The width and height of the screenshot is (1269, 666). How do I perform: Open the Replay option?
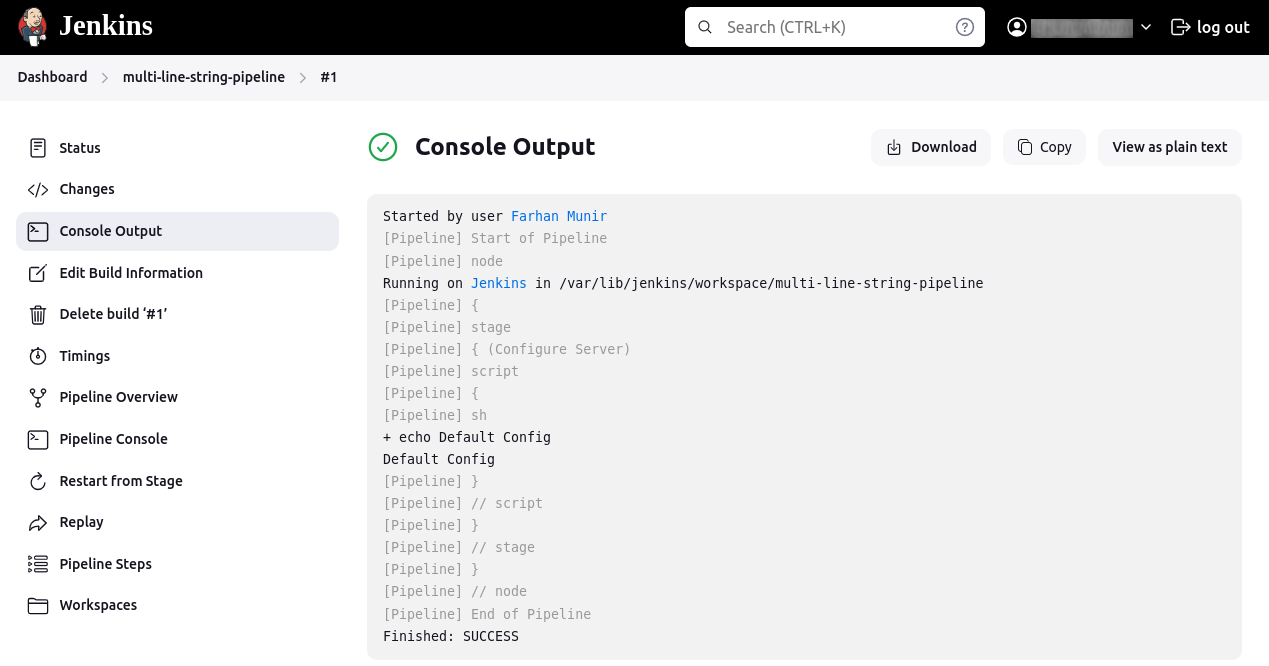tap(177, 522)
